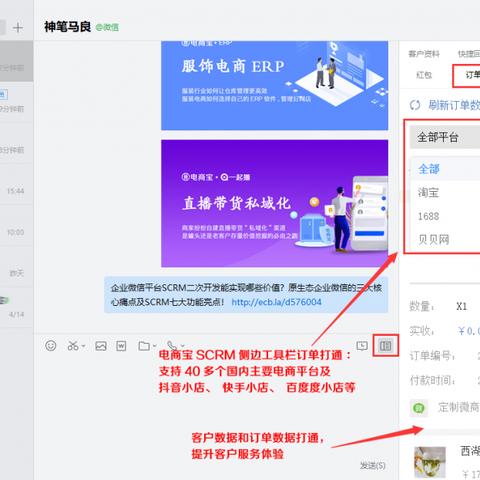Click the 数量 X1 value
The image size is (480, 480).
[x=462, y=306]
